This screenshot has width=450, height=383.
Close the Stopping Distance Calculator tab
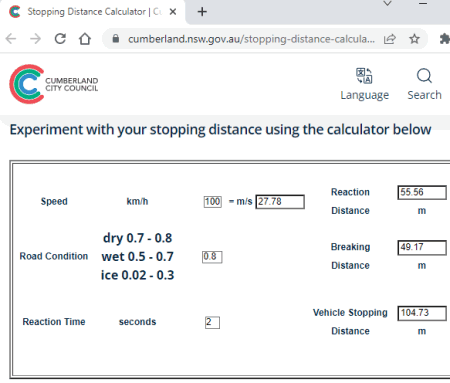coord(173,12)
